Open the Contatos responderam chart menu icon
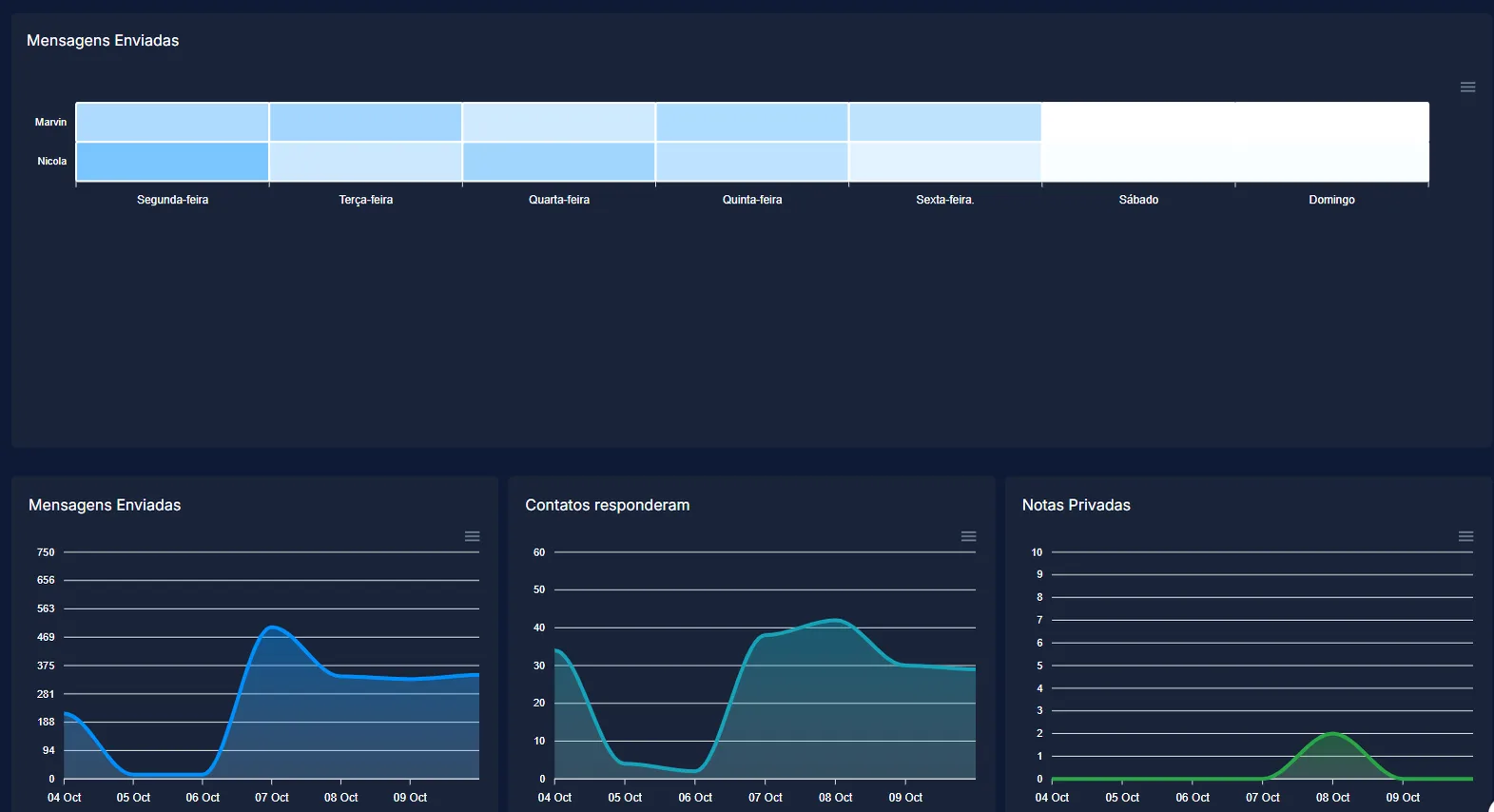Image resolution: width=1494 pixels, height=812 pixels. pyautogui.click(x=968, y=536)
